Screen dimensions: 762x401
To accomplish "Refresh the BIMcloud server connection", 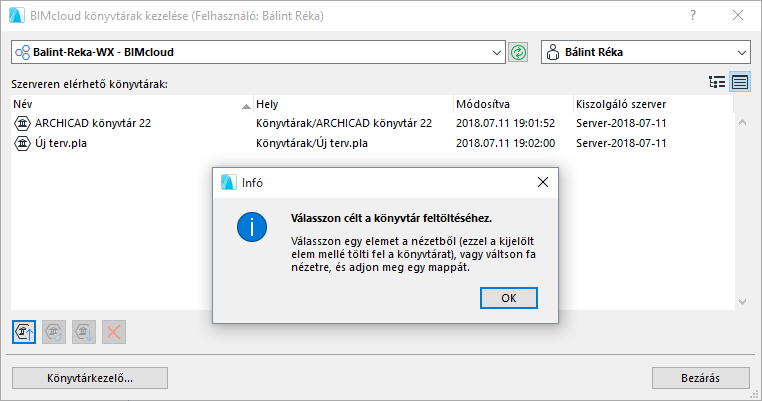I will (518, 53).
